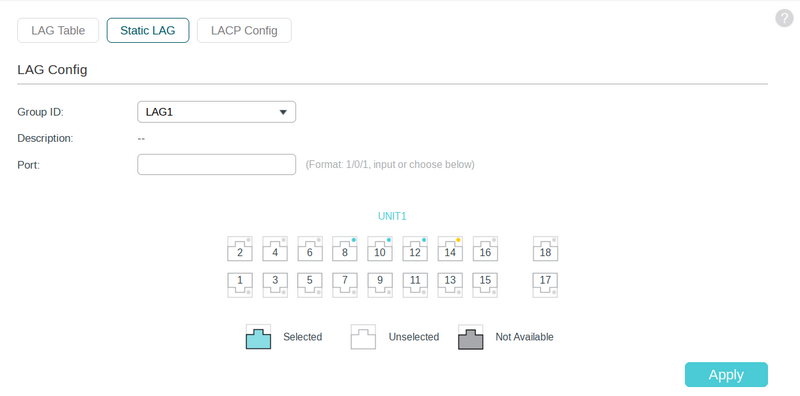Select port 8 in UNIT1
This screenshot has width=800, height=396.
point(345,249)
